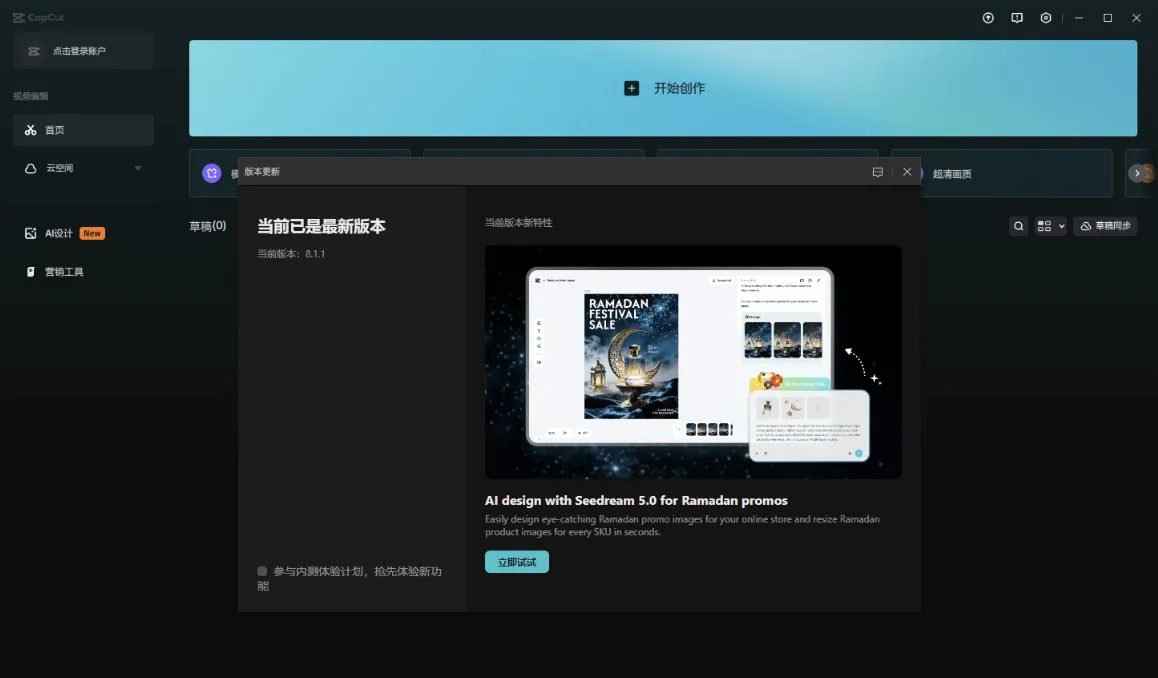Viewport: 1158px width, 678px height.
Task: Click the feedback speech-bubble icon in title bar
Action: click(1017, 17)
